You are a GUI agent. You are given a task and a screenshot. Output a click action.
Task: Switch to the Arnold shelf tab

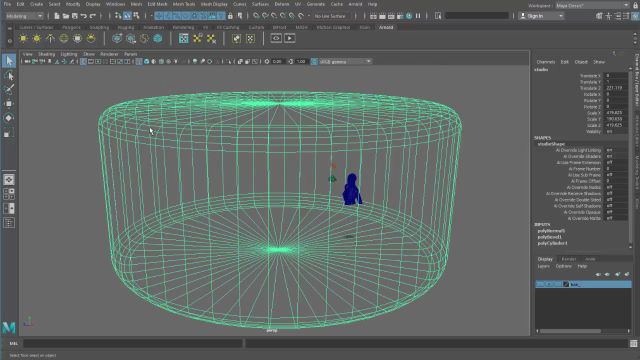pos(386,27)
